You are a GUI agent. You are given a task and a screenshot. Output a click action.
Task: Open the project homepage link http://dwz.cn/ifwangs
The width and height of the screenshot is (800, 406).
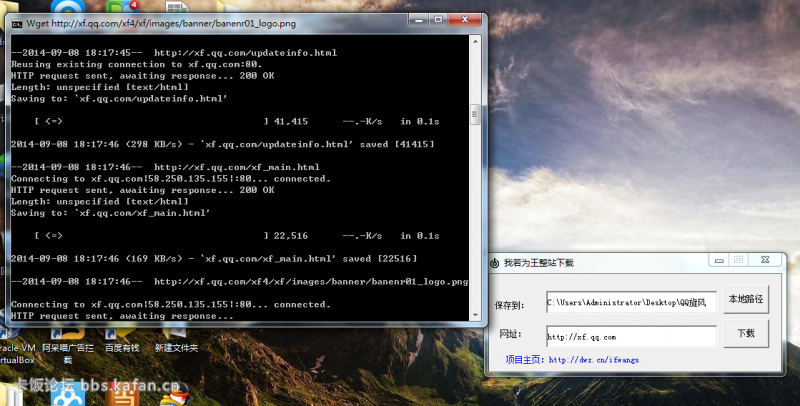[x=593, y=360]
